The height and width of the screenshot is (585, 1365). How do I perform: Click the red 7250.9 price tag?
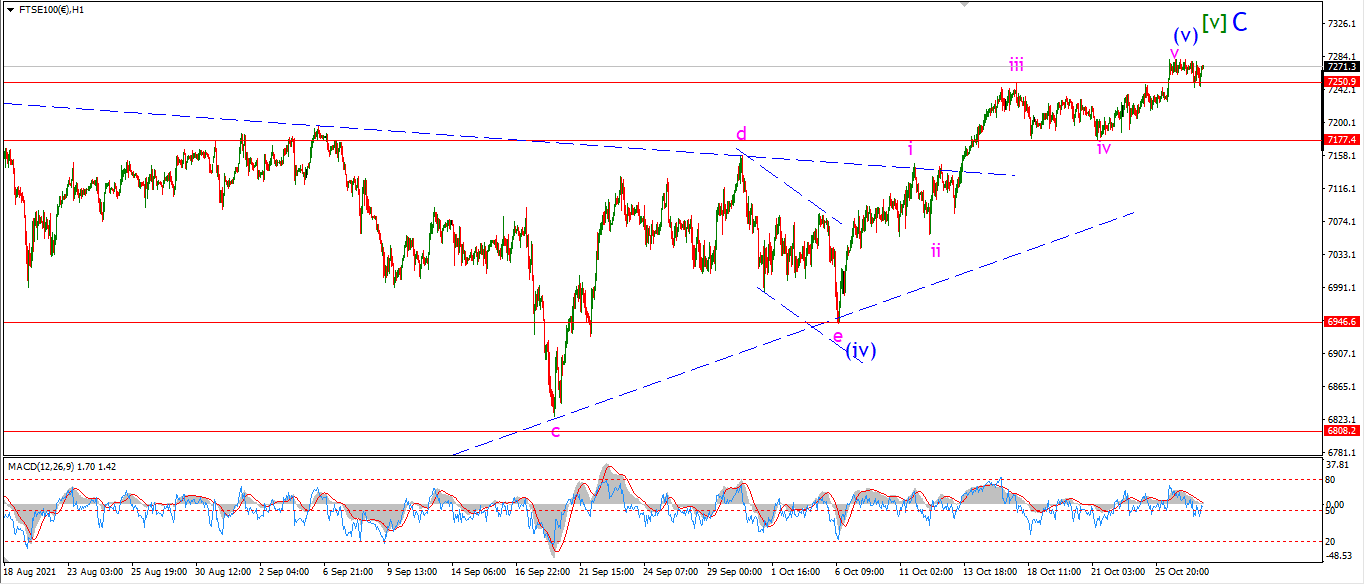point(1341,82)
